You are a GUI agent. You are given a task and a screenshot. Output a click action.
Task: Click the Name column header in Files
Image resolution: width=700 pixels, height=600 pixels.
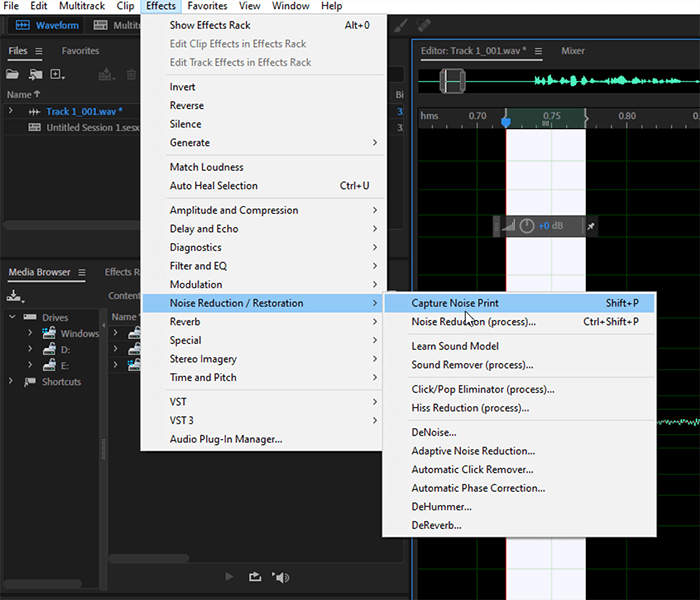pos(20,94)
